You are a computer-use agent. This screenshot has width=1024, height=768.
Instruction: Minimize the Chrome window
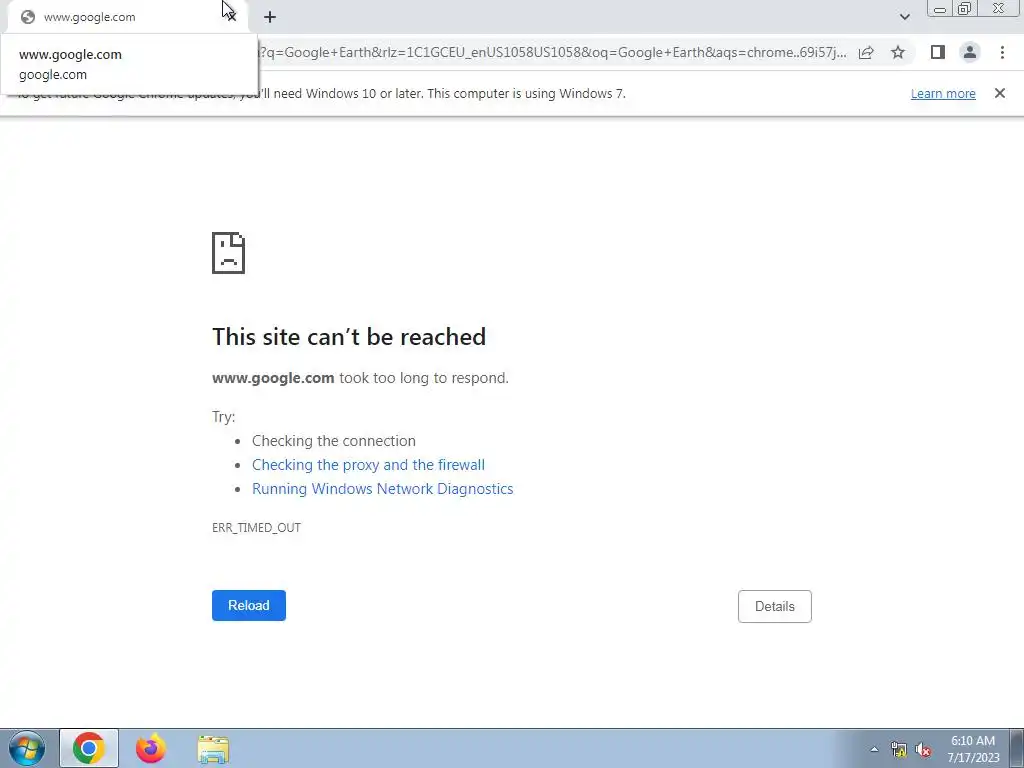point(940,9)
